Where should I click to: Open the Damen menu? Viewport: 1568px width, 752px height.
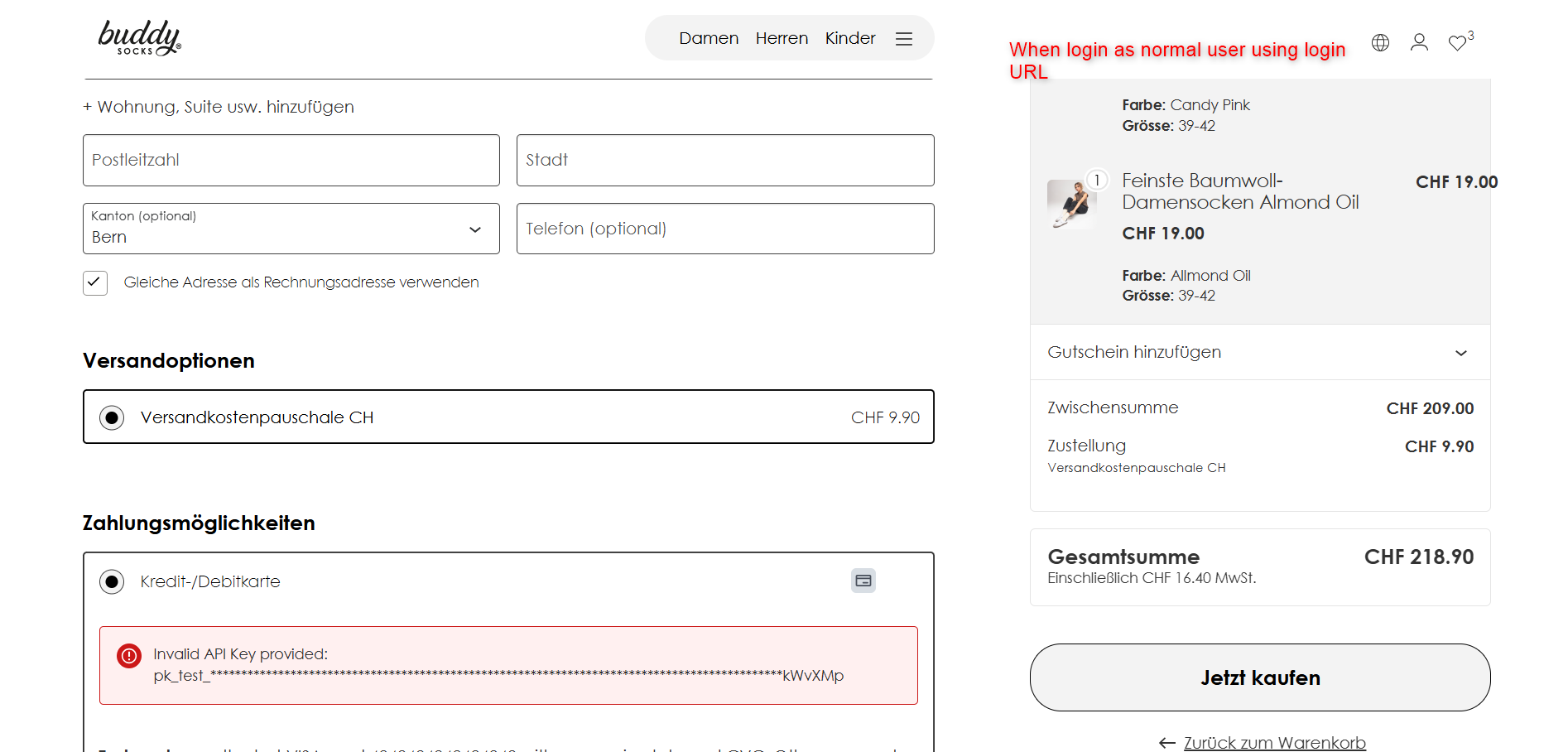pos(709,38)
